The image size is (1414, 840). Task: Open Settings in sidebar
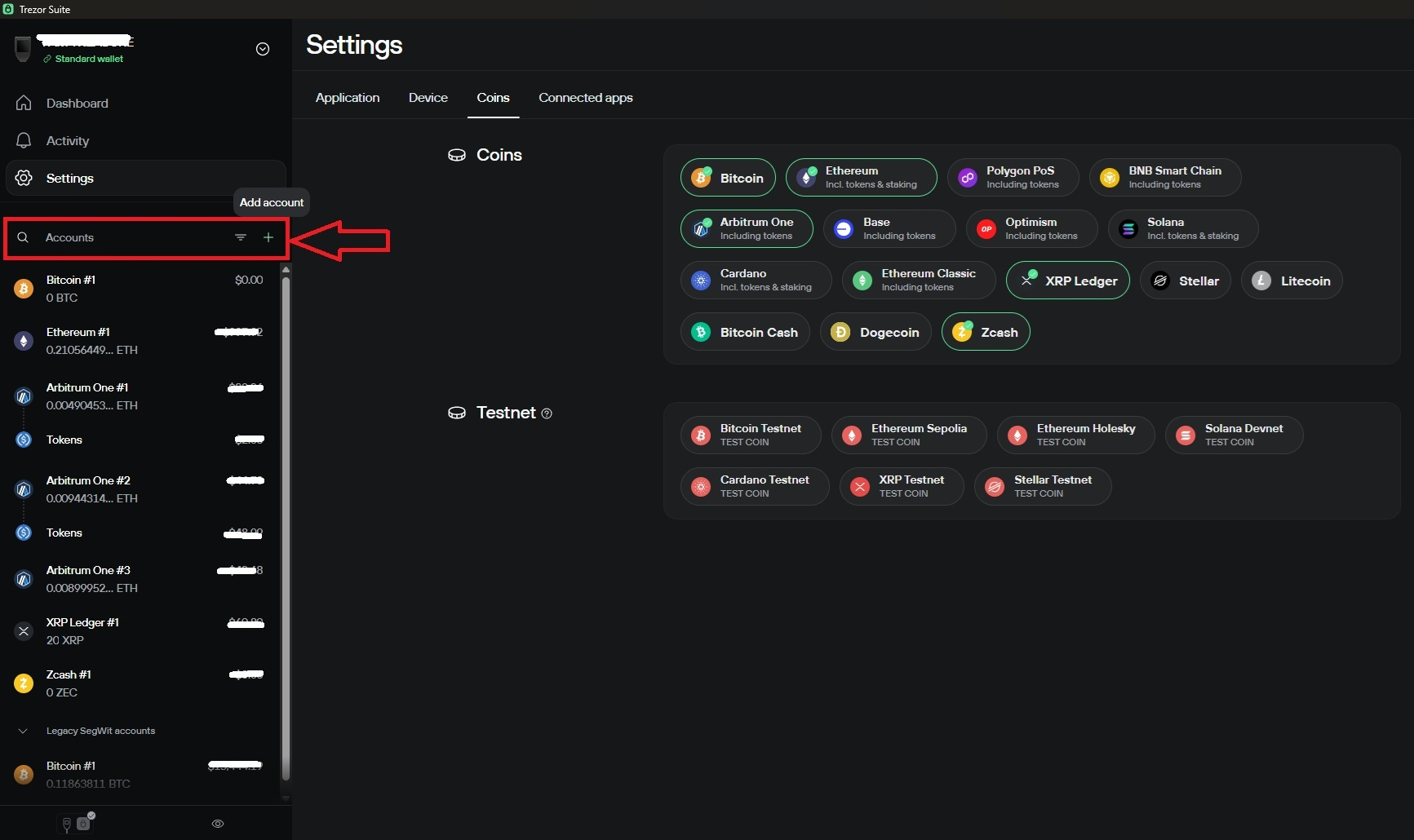click(146, 178)
